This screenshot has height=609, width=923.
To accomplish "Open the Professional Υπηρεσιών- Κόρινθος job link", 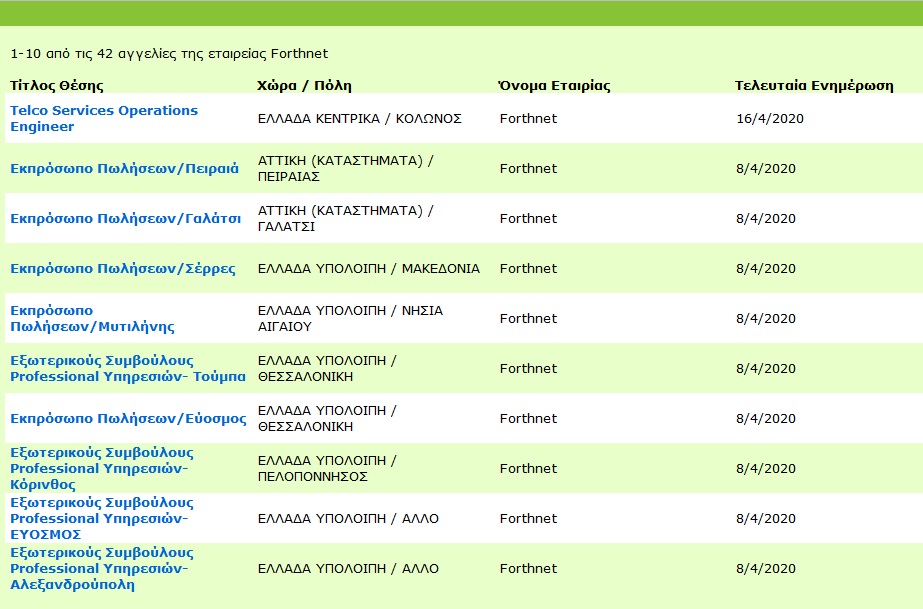I will (x=102, y=468).
